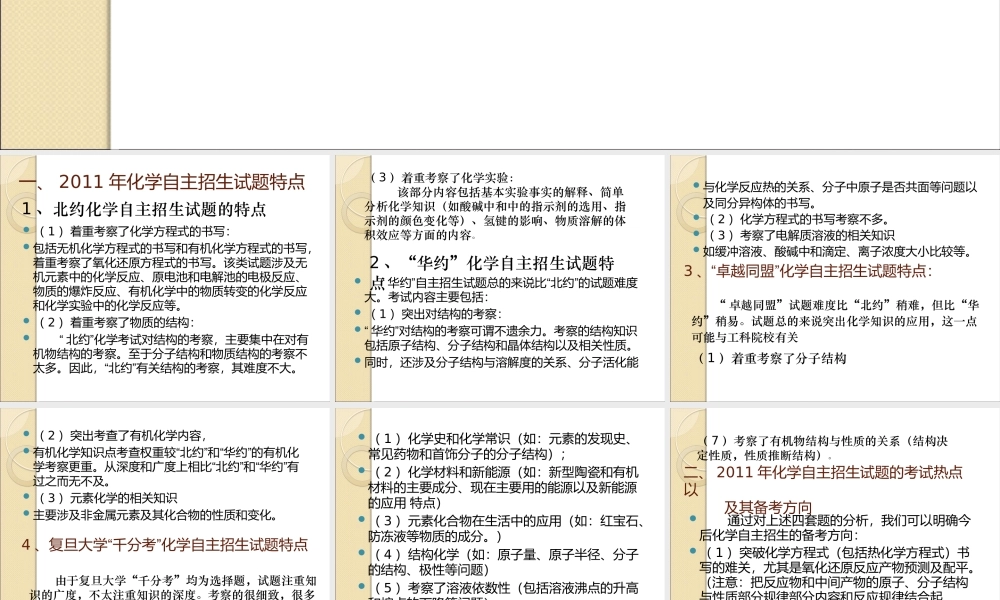Image resolution: width=1000 pixels, height=600 pixels.
Task: Click the bullet '(3)元素化学的相关知识'
Action: click(107, 498)
